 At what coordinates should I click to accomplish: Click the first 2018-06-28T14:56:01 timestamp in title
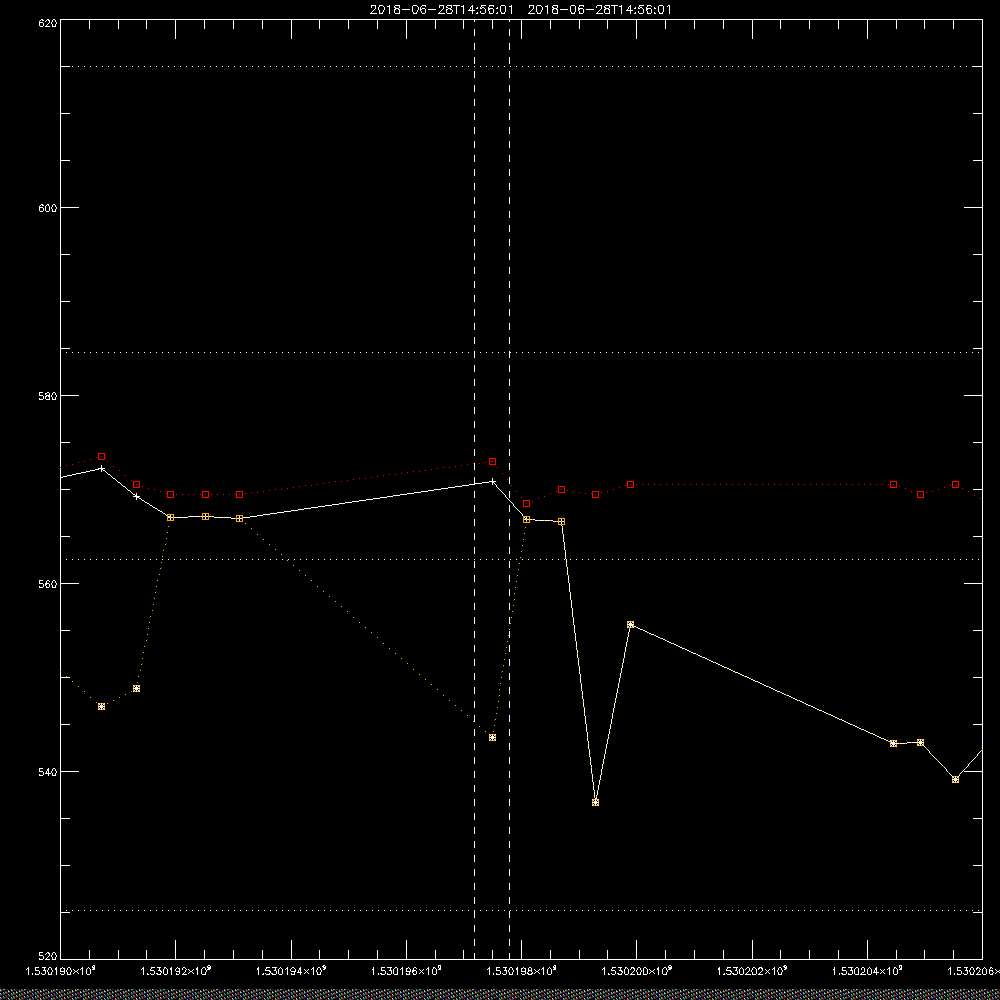pyautogui.click(x=441, y=10)
